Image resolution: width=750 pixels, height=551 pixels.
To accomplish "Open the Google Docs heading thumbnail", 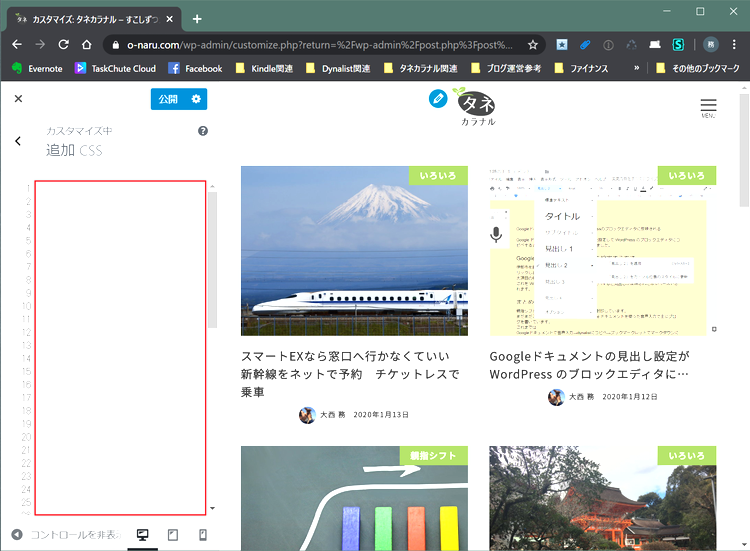I will [603, 251].
